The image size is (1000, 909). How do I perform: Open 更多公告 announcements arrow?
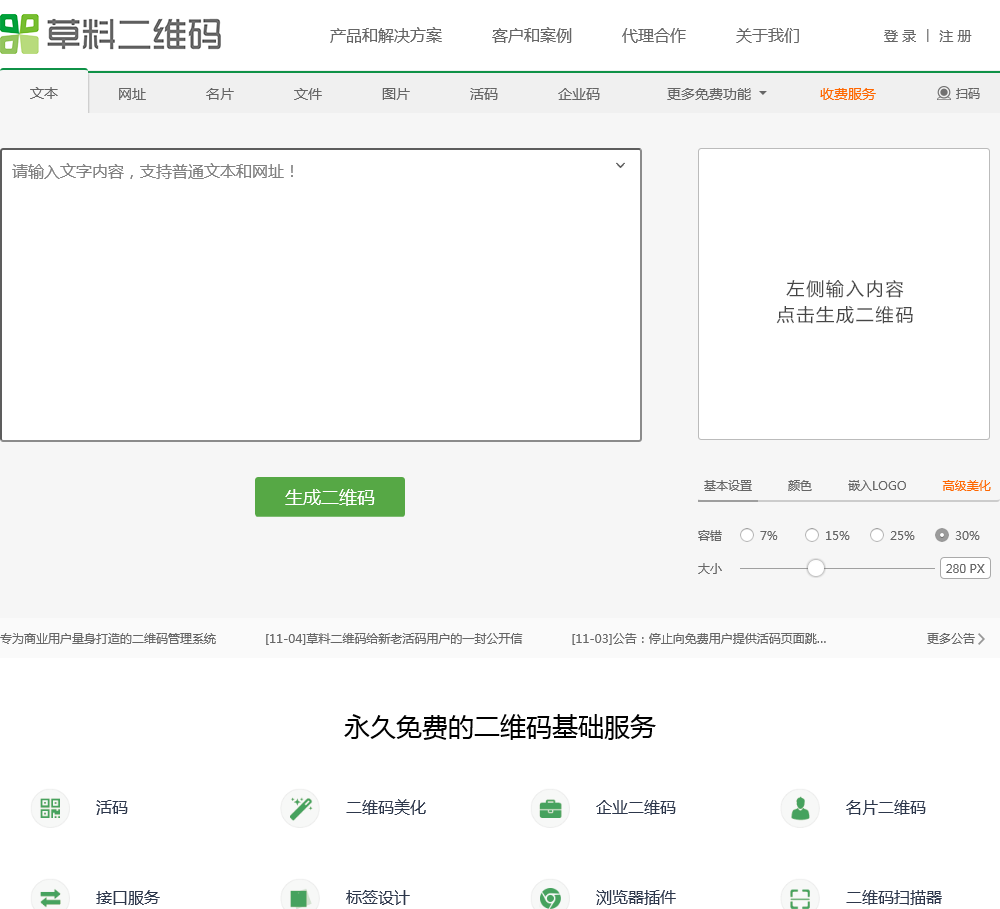(x=981, y=639)
